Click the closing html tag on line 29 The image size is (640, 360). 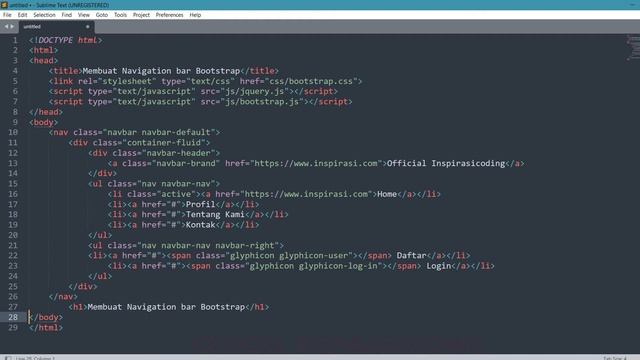(46, 327)
